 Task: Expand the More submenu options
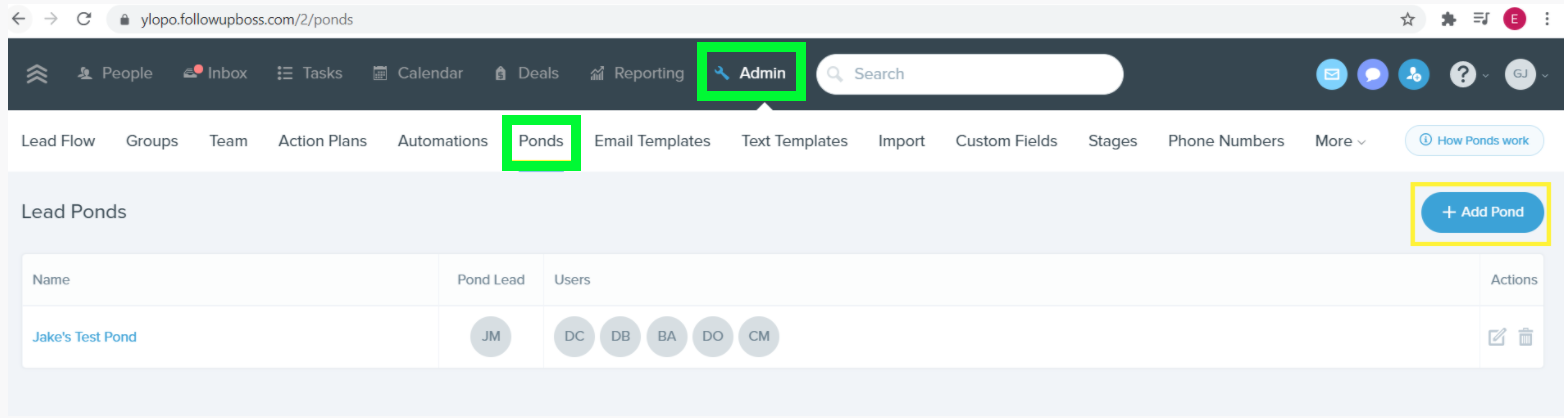pos(1340,141)
